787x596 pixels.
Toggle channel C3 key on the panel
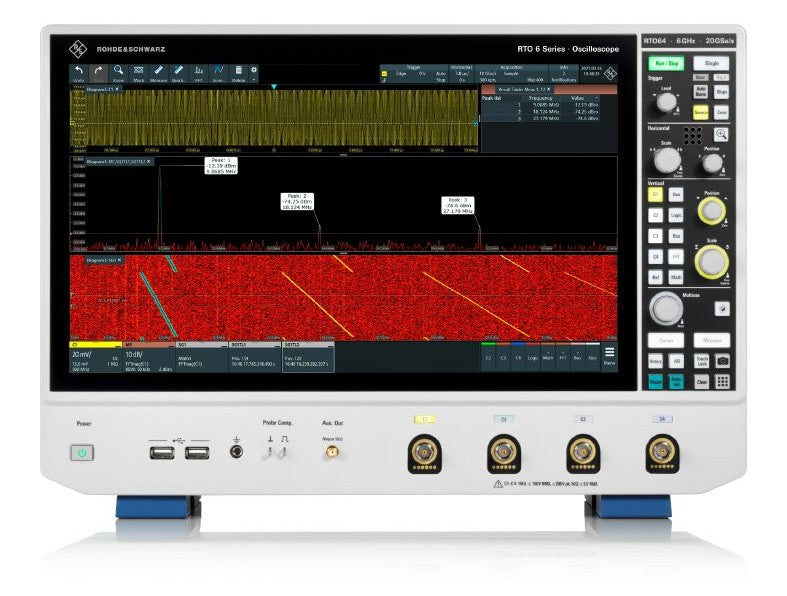(x=655, y=236)
